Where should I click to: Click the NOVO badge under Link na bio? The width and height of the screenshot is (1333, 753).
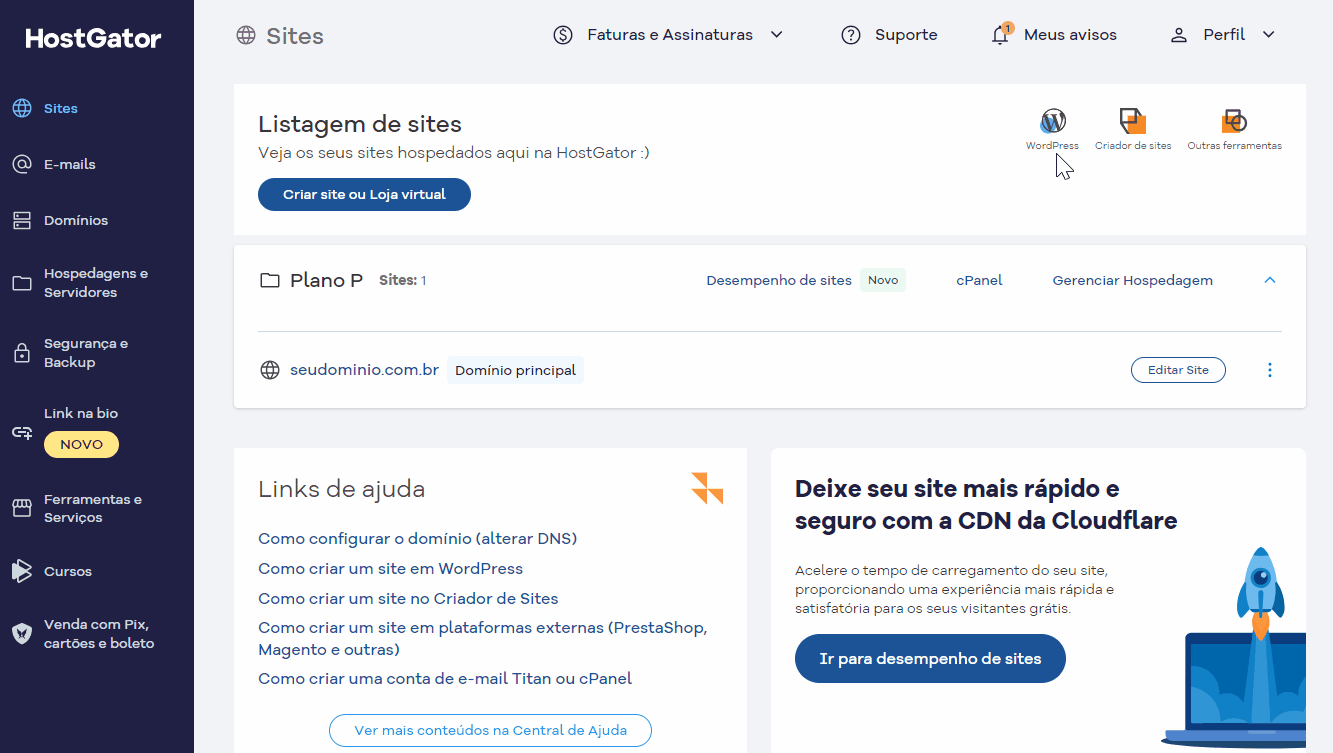(81, 444)
